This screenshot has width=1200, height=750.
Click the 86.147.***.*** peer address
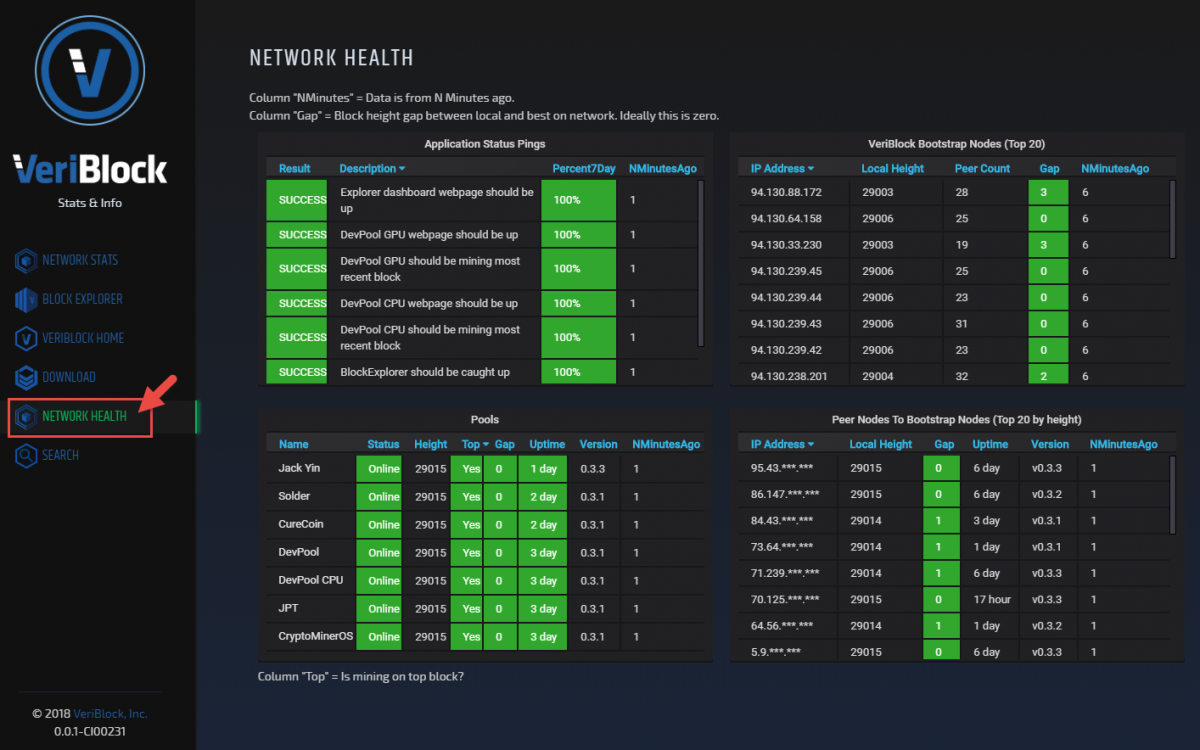[x=785, y=494]
